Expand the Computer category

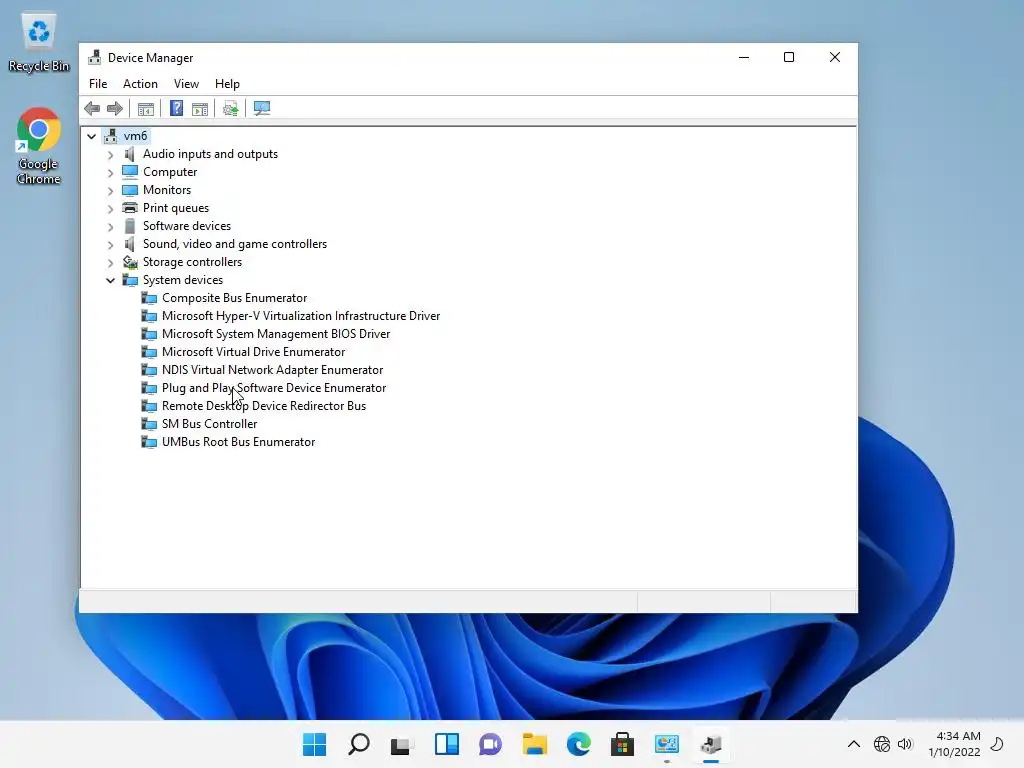click(x=110, y=172)
